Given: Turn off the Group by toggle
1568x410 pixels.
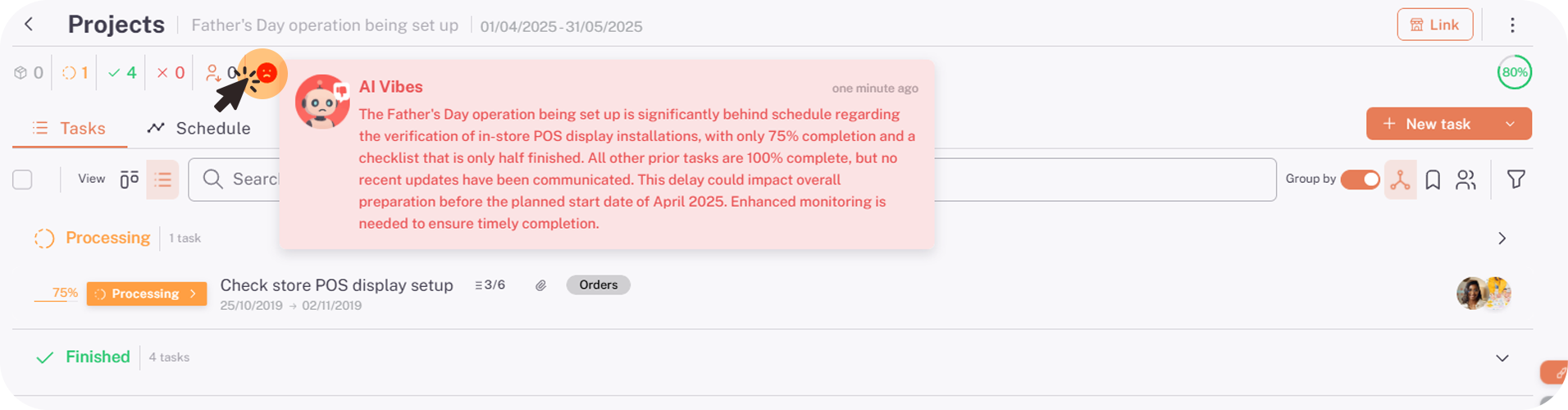Looking at the screenshot, I should point(1361,180).
